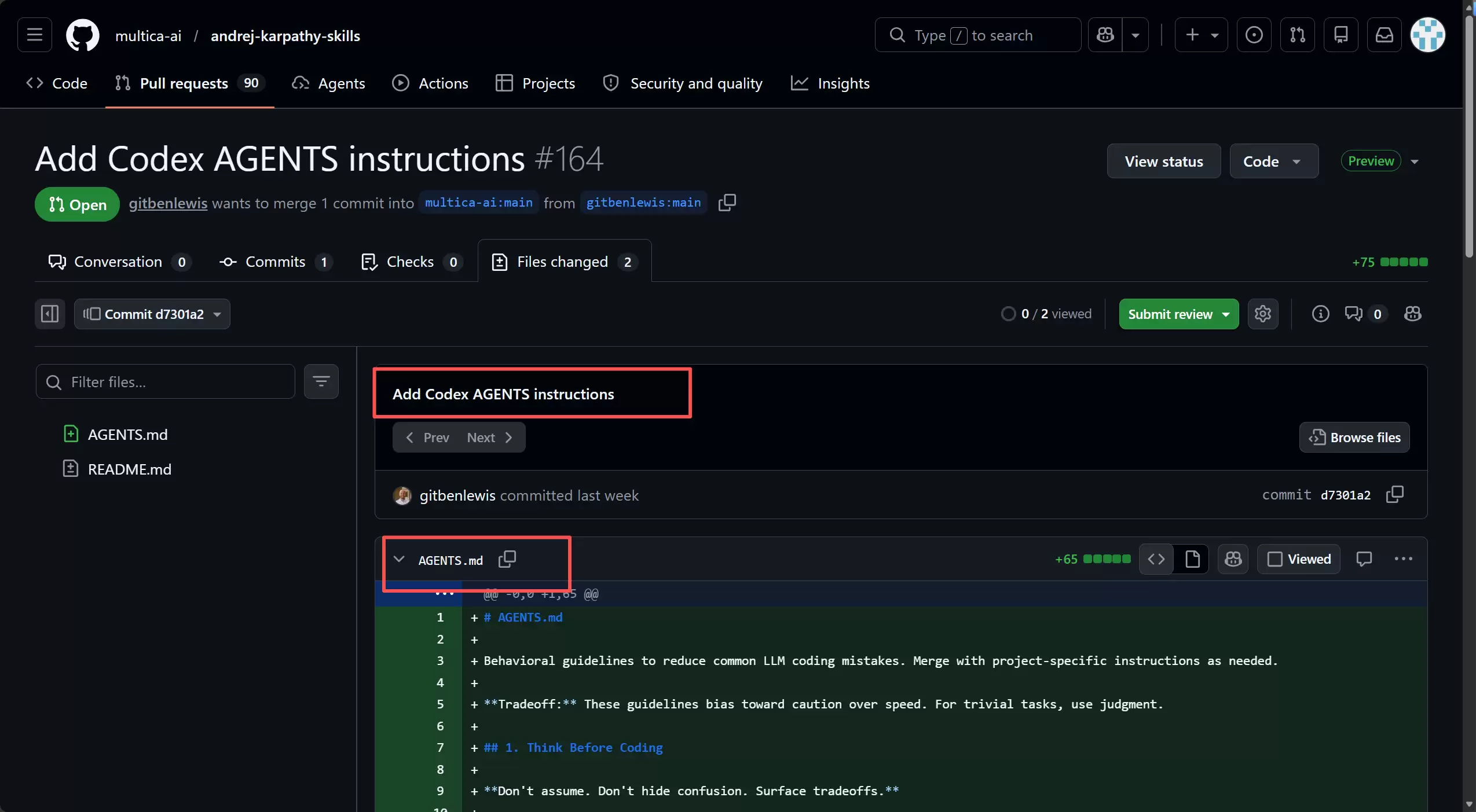Open the multica-ai organization link
This screenshot has width=1476, height=812.
pyautogui.click(x=148, y=35)
